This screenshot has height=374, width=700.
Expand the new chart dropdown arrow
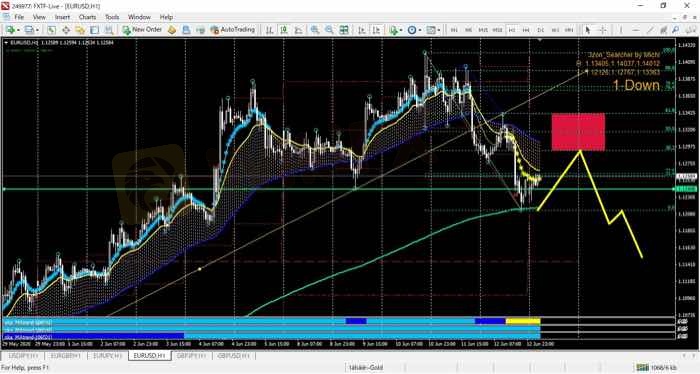click(x=18, y=30)
